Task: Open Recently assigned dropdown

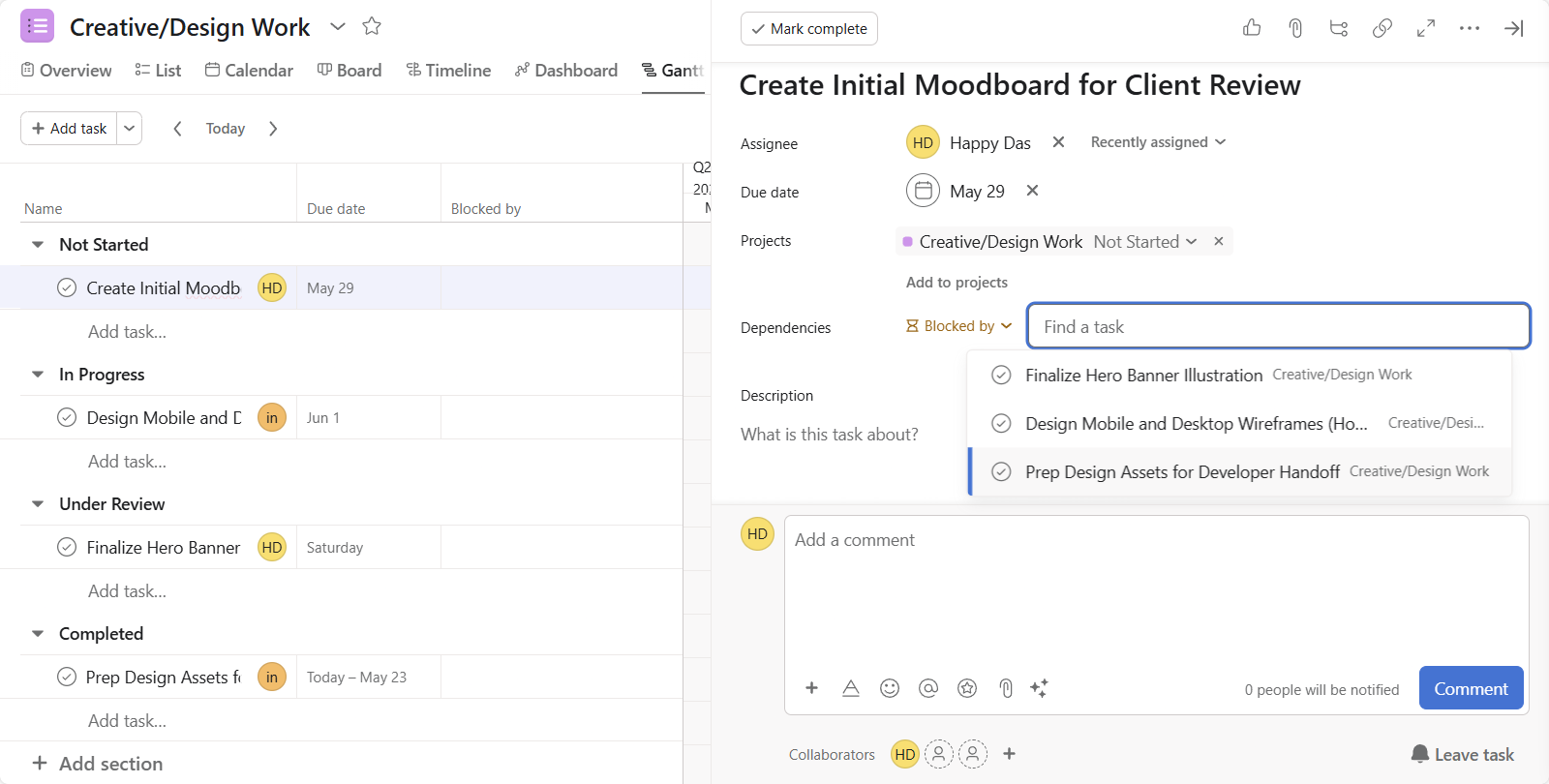Action: pyautogui.click(x=1158, y=141)
